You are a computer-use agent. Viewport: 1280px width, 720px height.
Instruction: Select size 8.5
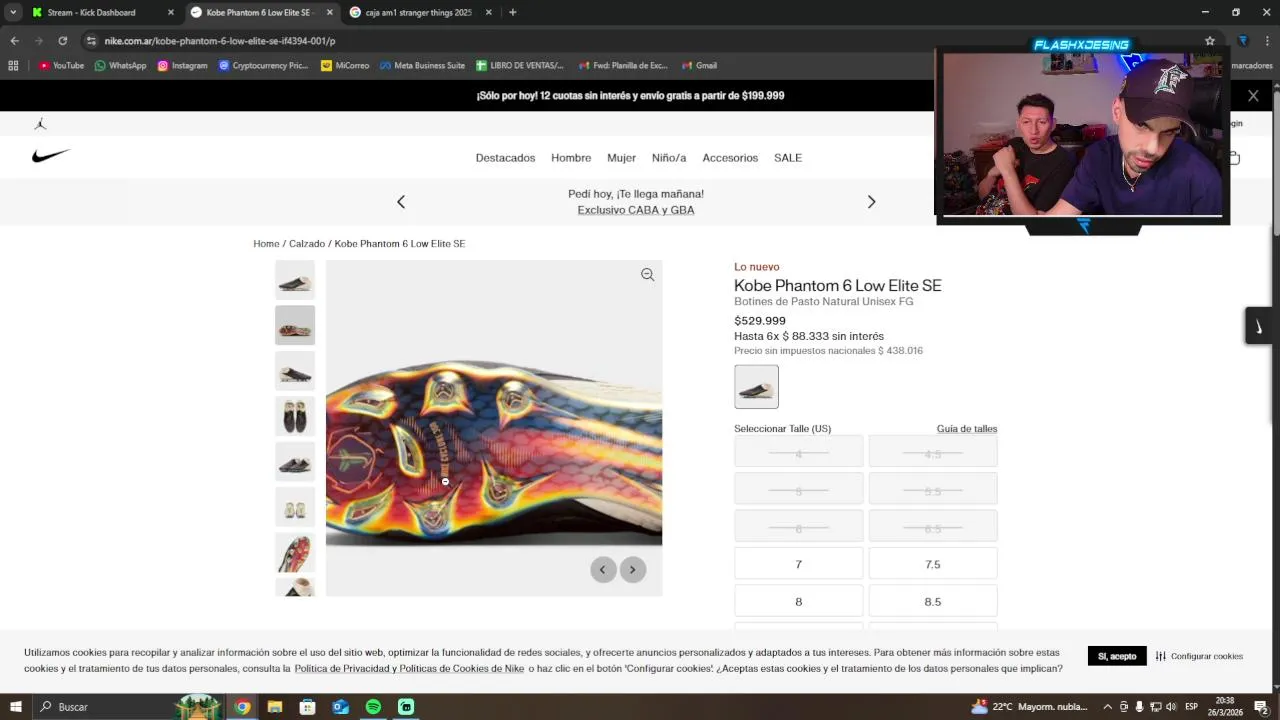[933, 601]
